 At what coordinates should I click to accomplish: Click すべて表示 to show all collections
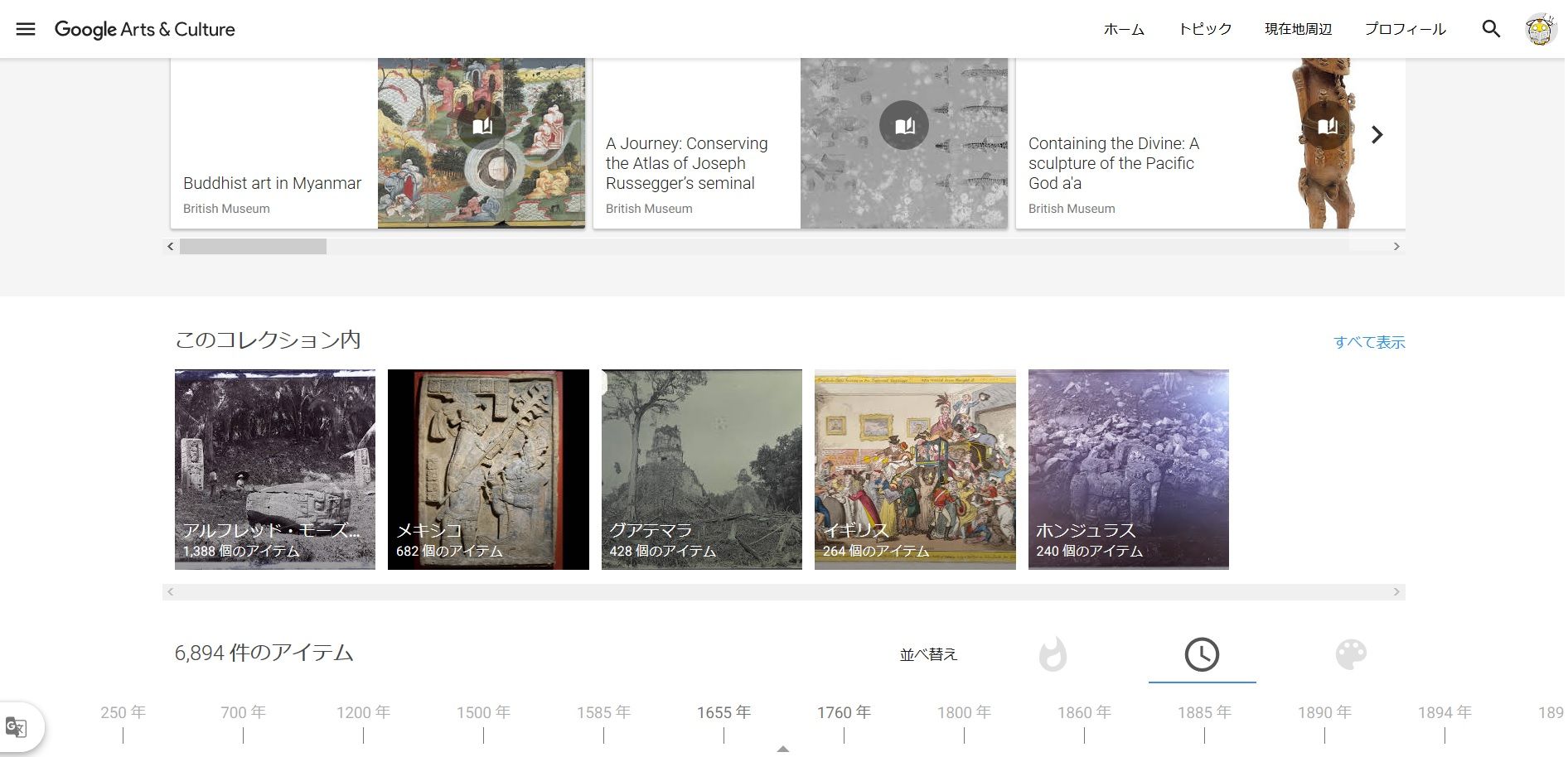tap(1369, 342)
